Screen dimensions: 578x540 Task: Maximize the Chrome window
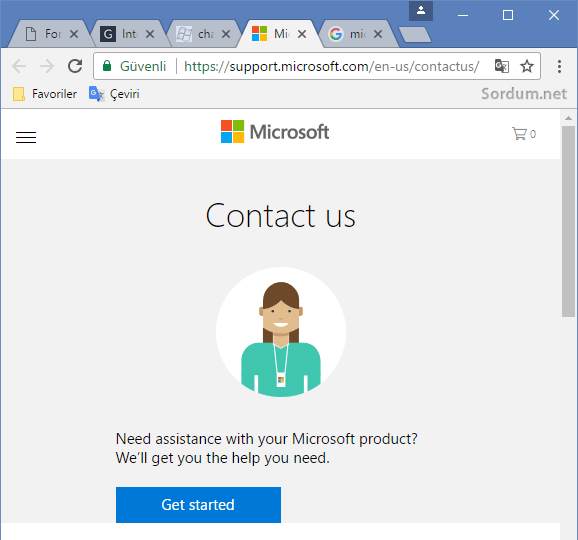[x=508, y=15]
